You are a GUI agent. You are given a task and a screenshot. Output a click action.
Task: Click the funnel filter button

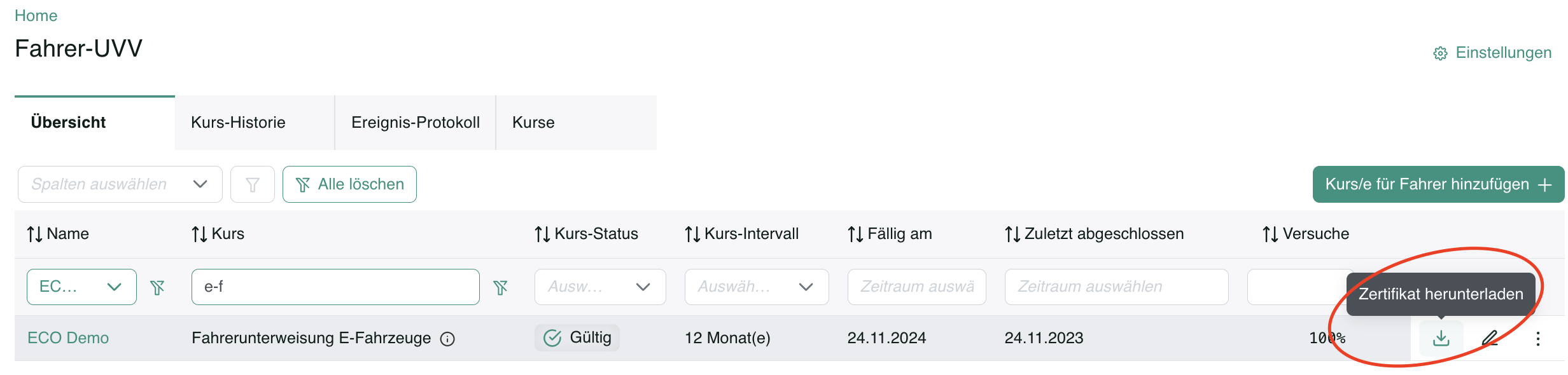tap(252, 184)
